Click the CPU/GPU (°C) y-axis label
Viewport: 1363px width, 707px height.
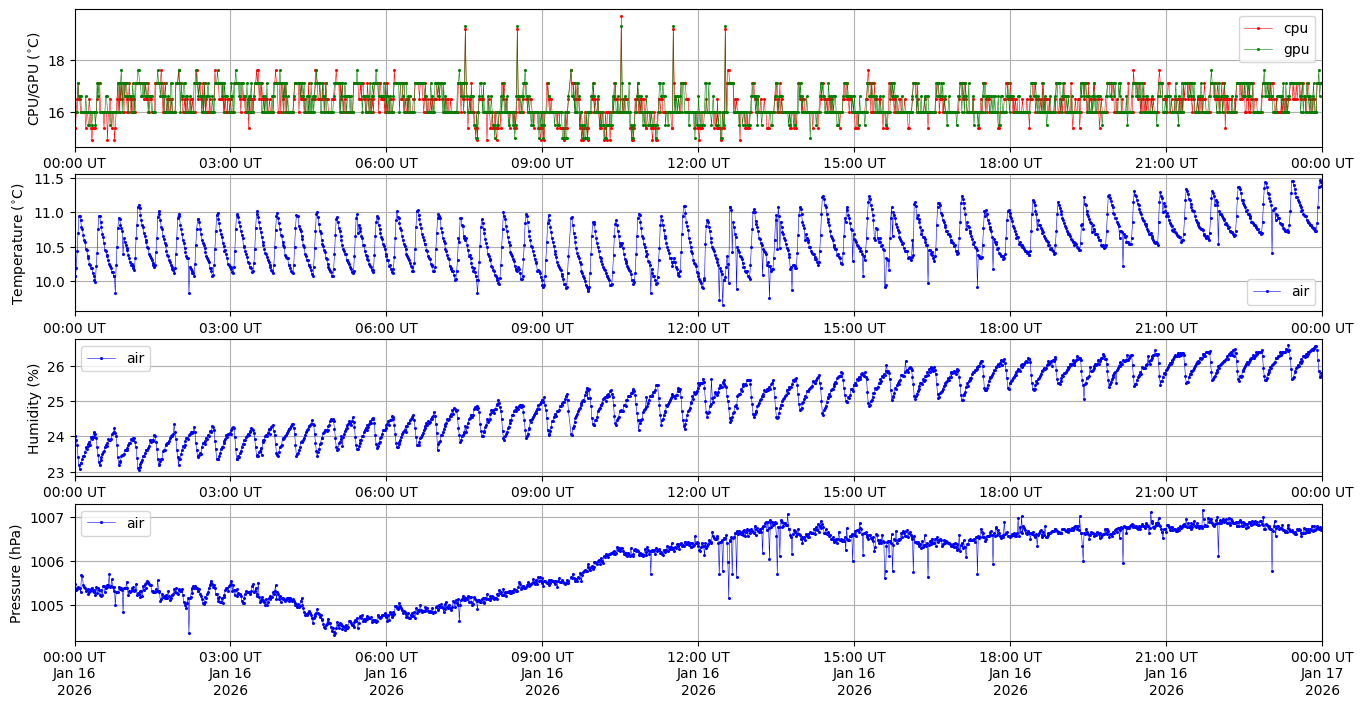(34, 79)
